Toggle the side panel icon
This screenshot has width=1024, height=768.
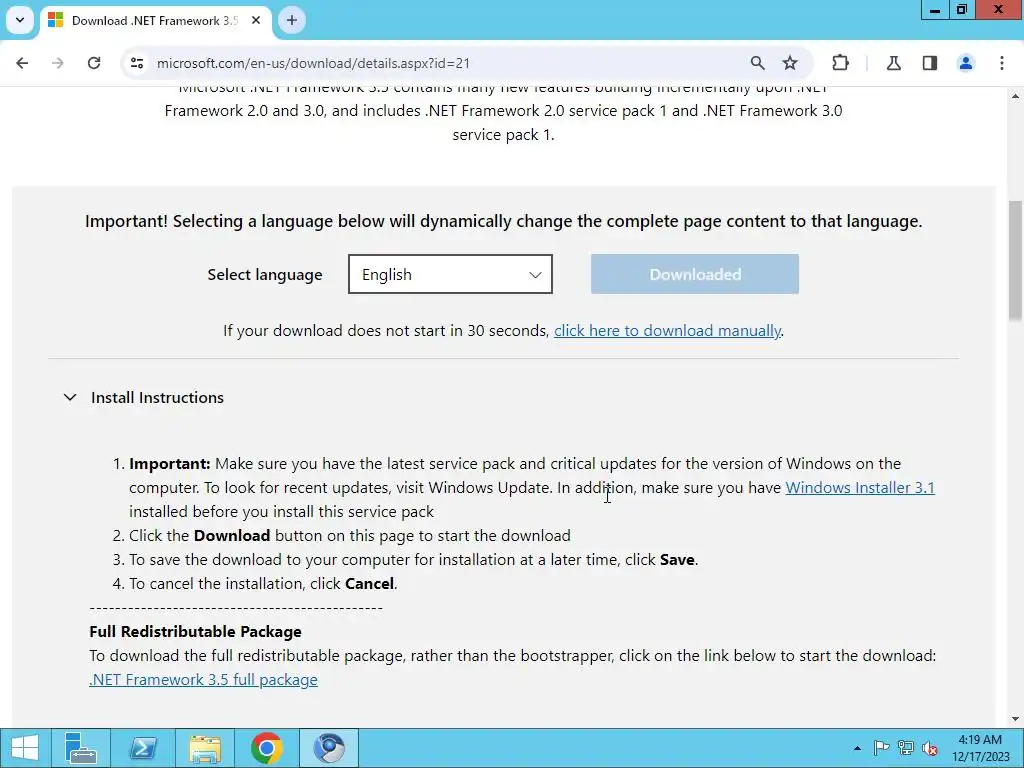[930, 63]
